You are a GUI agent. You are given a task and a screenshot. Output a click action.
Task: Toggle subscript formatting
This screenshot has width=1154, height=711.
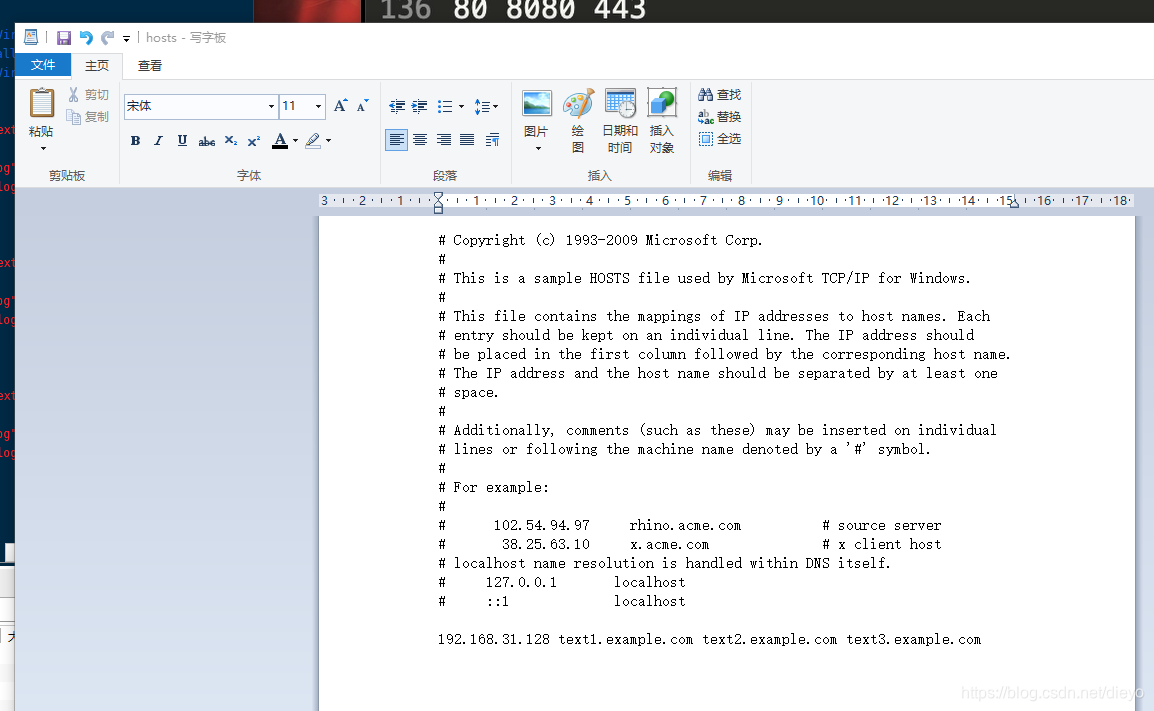(230, 141)
